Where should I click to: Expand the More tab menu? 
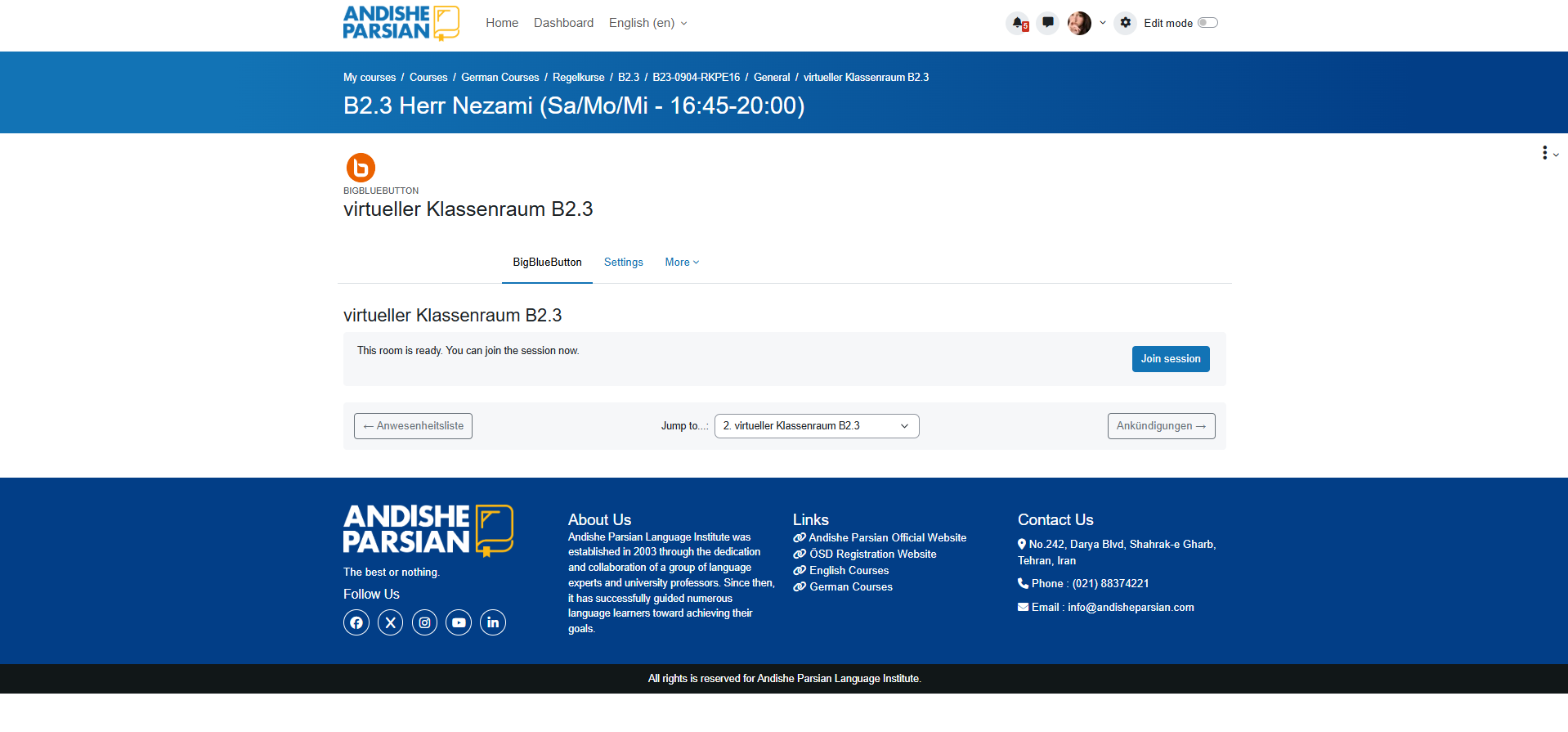(x=682, y=263)
